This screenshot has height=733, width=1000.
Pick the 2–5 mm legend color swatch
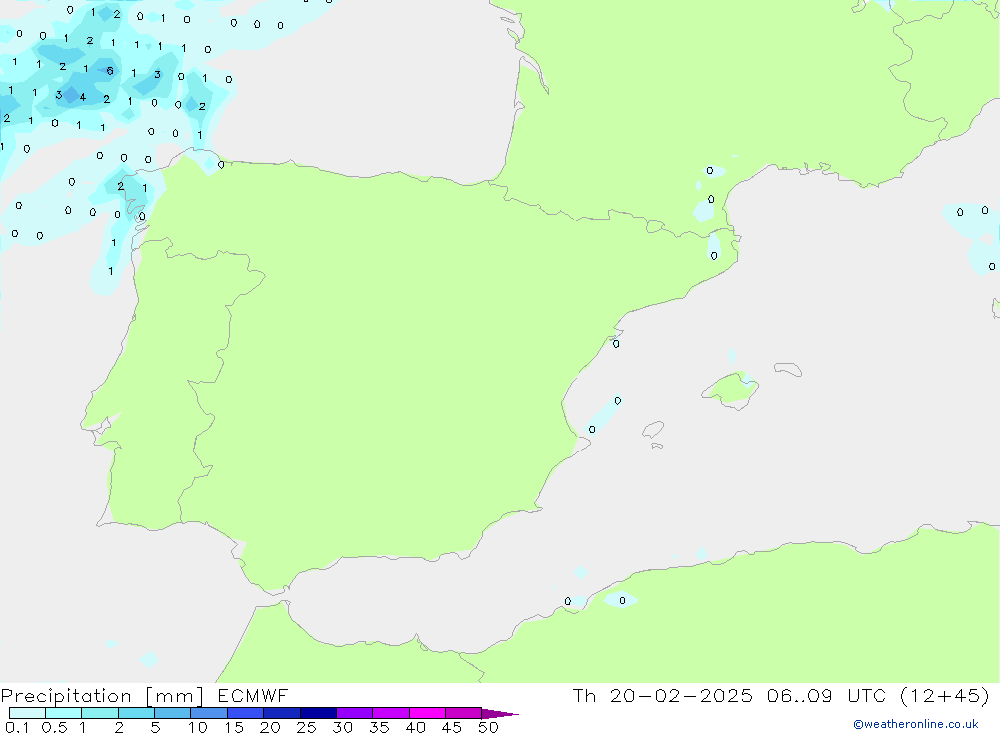tap(136, 713)
